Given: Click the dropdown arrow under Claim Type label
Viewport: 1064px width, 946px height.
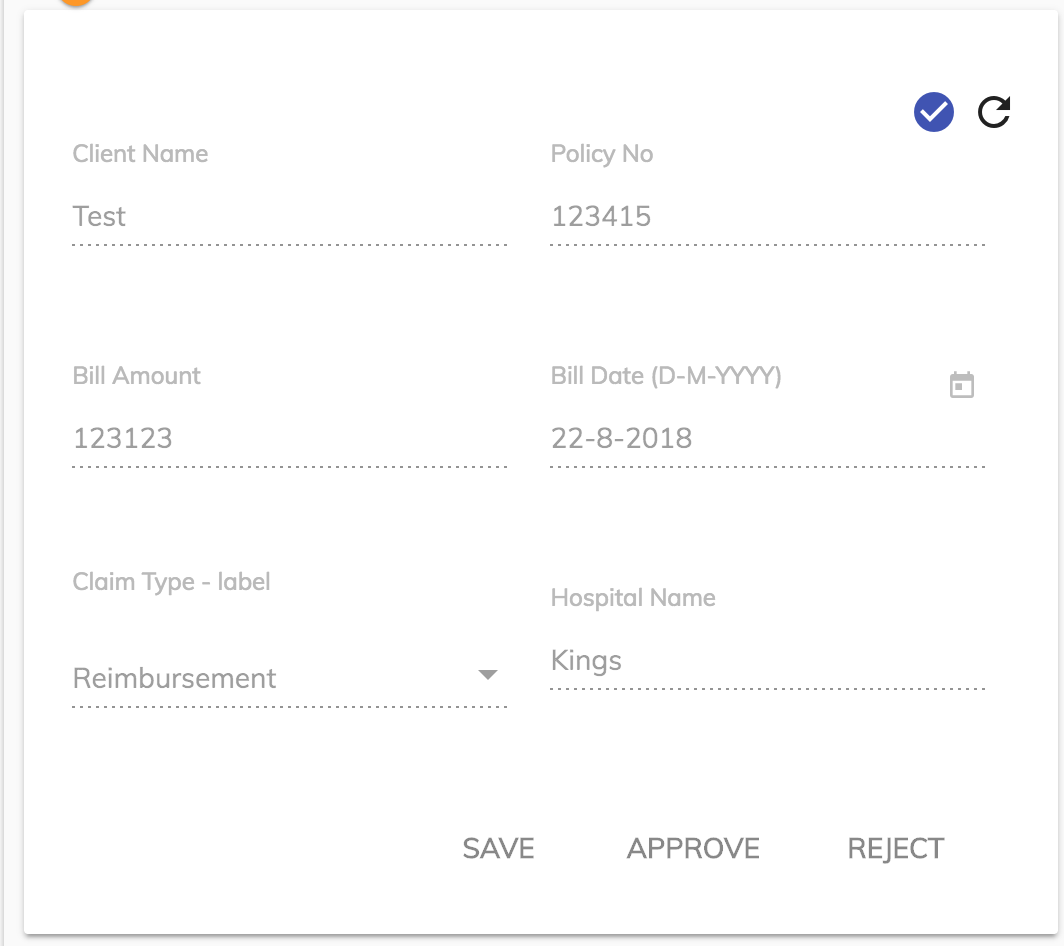Looking at the screenshot, I should point(487,675).
